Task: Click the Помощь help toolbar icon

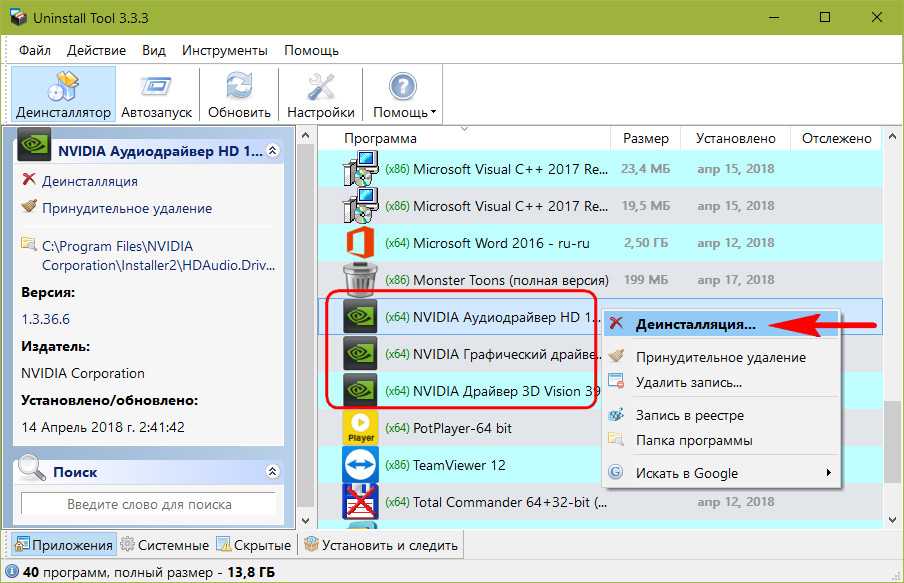Action: pos(402,87)
